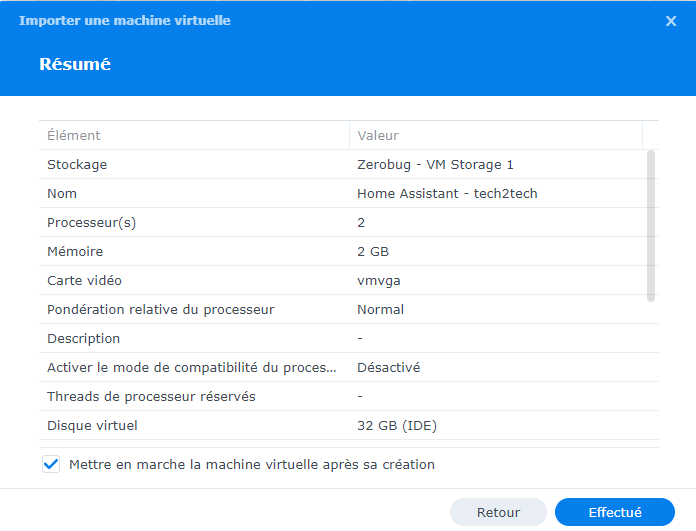Viewport: 696px width, 531px height.
Task: Select the Élément column header
Action: (194, 135)
